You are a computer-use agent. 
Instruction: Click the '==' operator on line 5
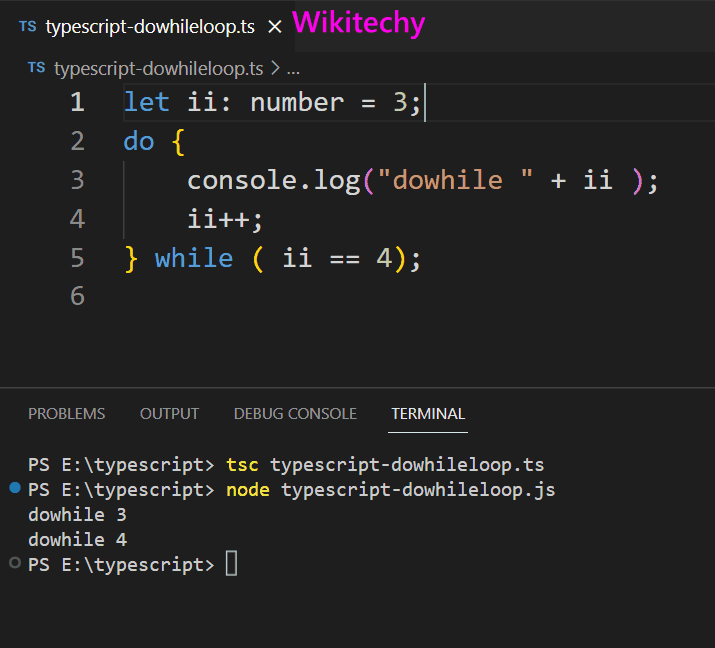pos(345,259)
